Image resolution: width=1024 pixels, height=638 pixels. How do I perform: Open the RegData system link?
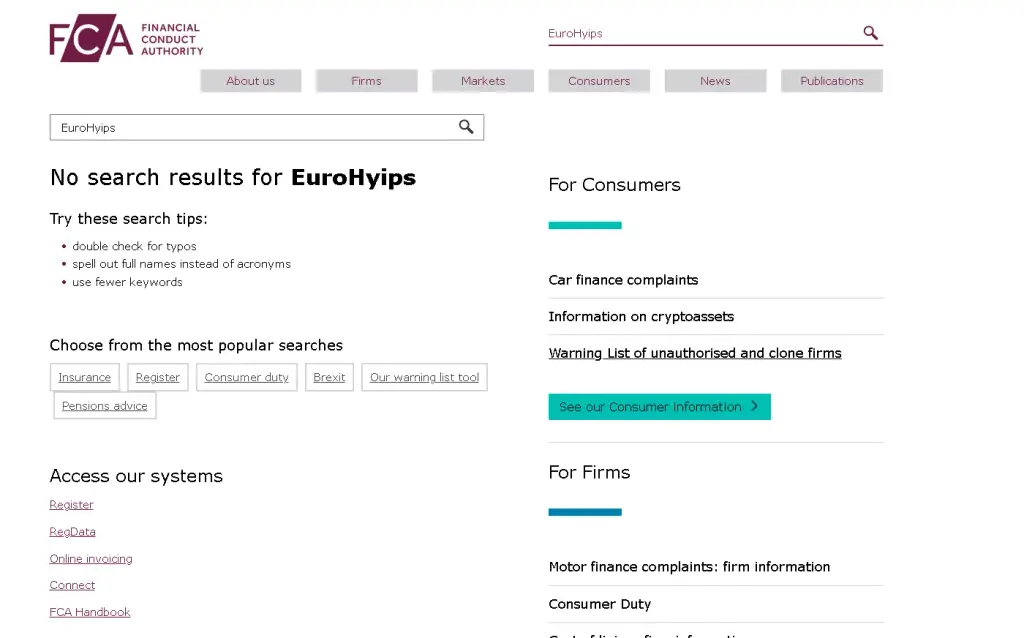click(x=72, y=532)
